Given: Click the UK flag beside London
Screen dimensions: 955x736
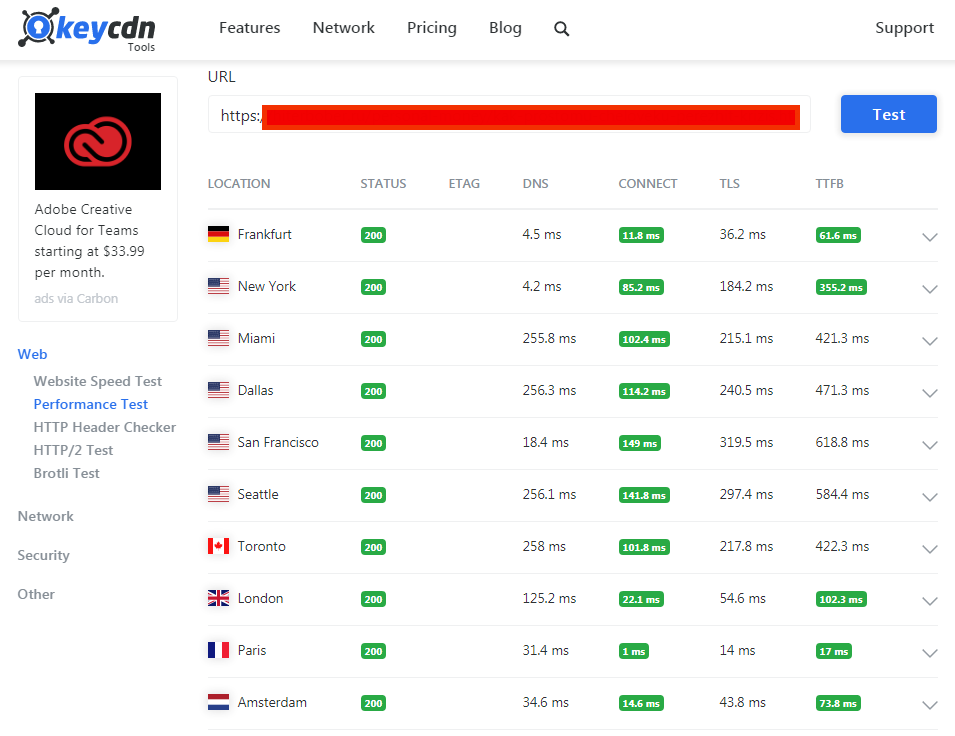Looking at the screenshot, I should click(x=219, y=598).
